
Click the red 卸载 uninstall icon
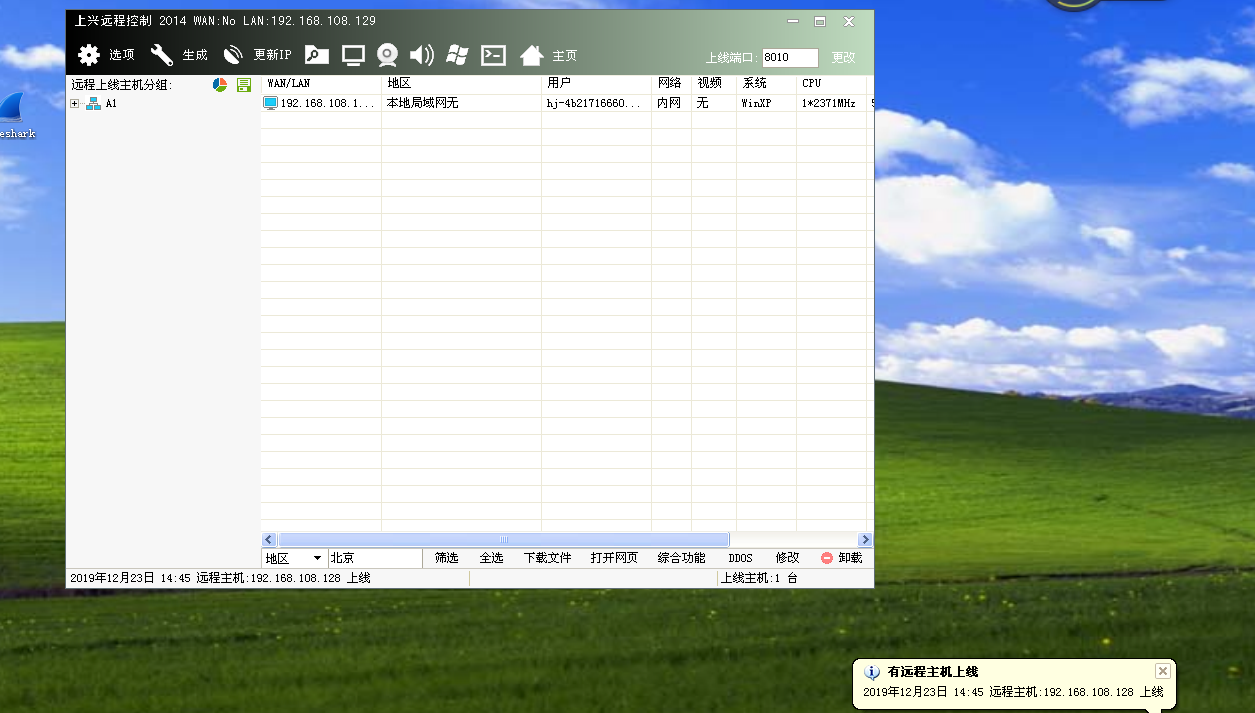pyautogui.click(x=827, y=558)
